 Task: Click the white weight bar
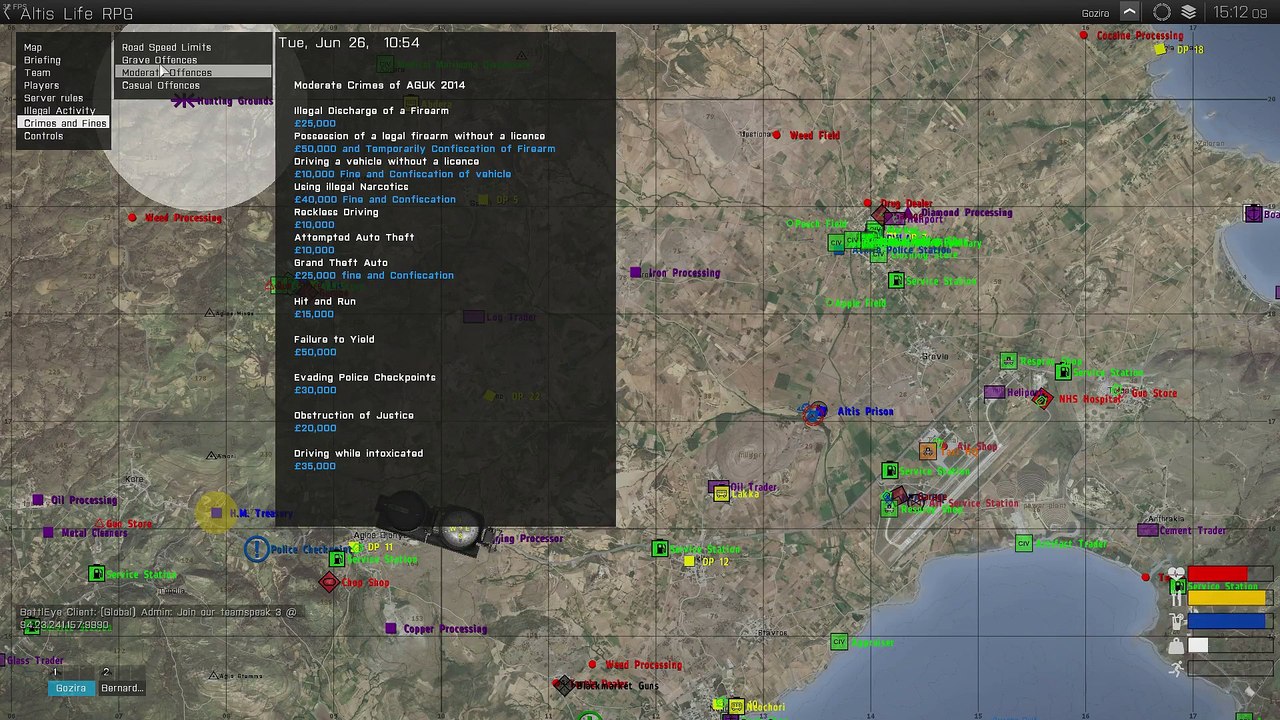point(1198,646)
